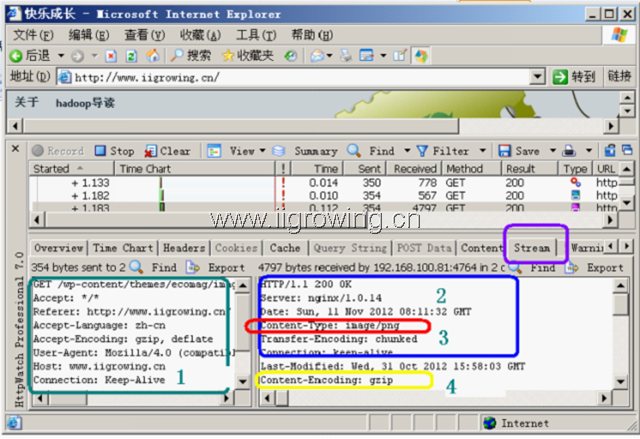The height and width of the screenshot is (439, 640).
Task: Click Find in the HttpWatch toolbar
Action: 371,151
